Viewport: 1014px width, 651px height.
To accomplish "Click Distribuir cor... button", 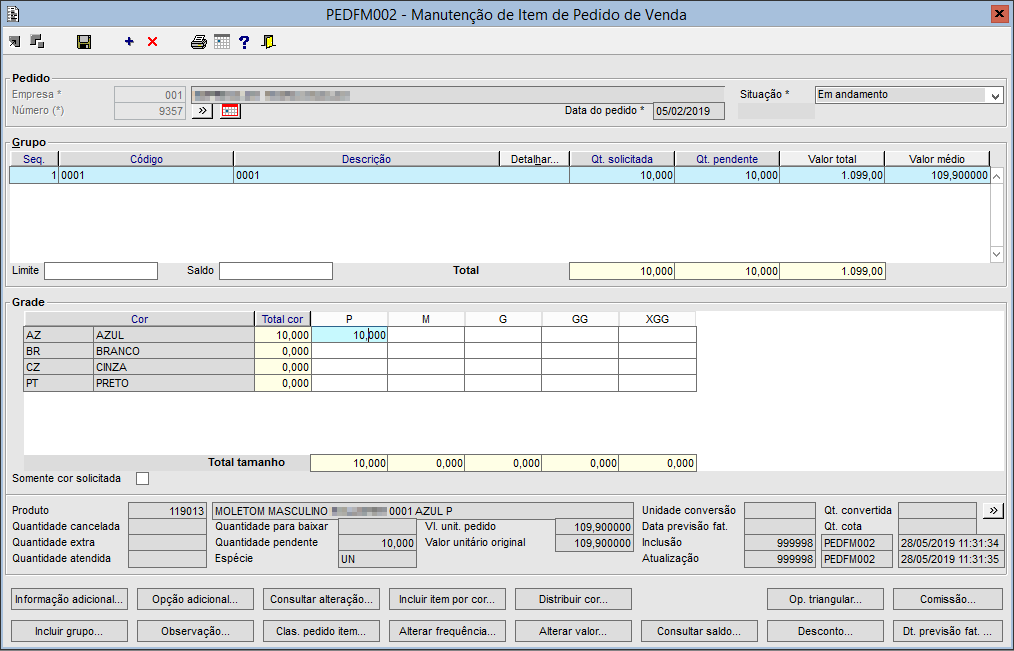I will 573,599.
